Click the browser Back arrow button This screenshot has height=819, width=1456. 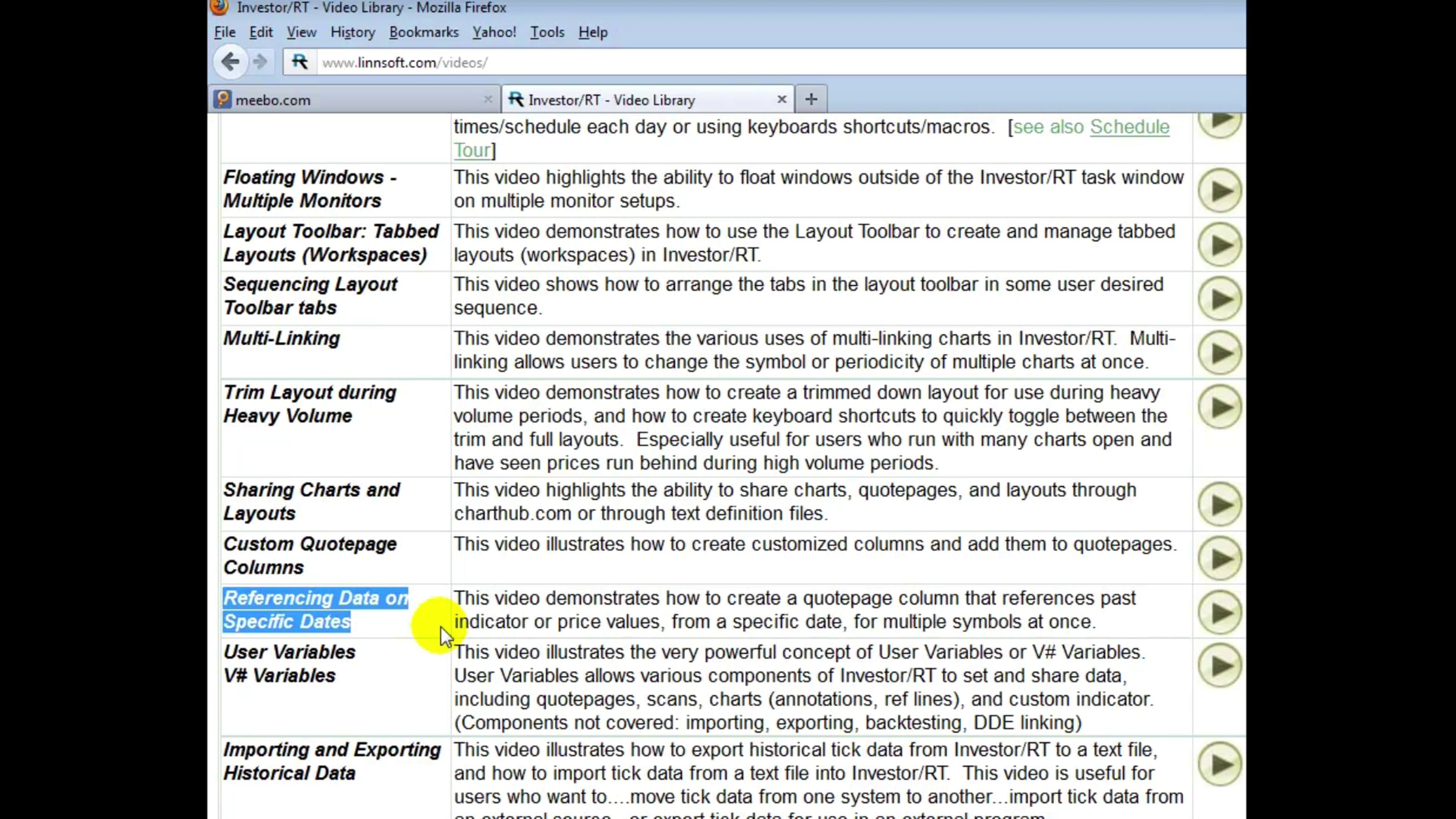[230, 62]
